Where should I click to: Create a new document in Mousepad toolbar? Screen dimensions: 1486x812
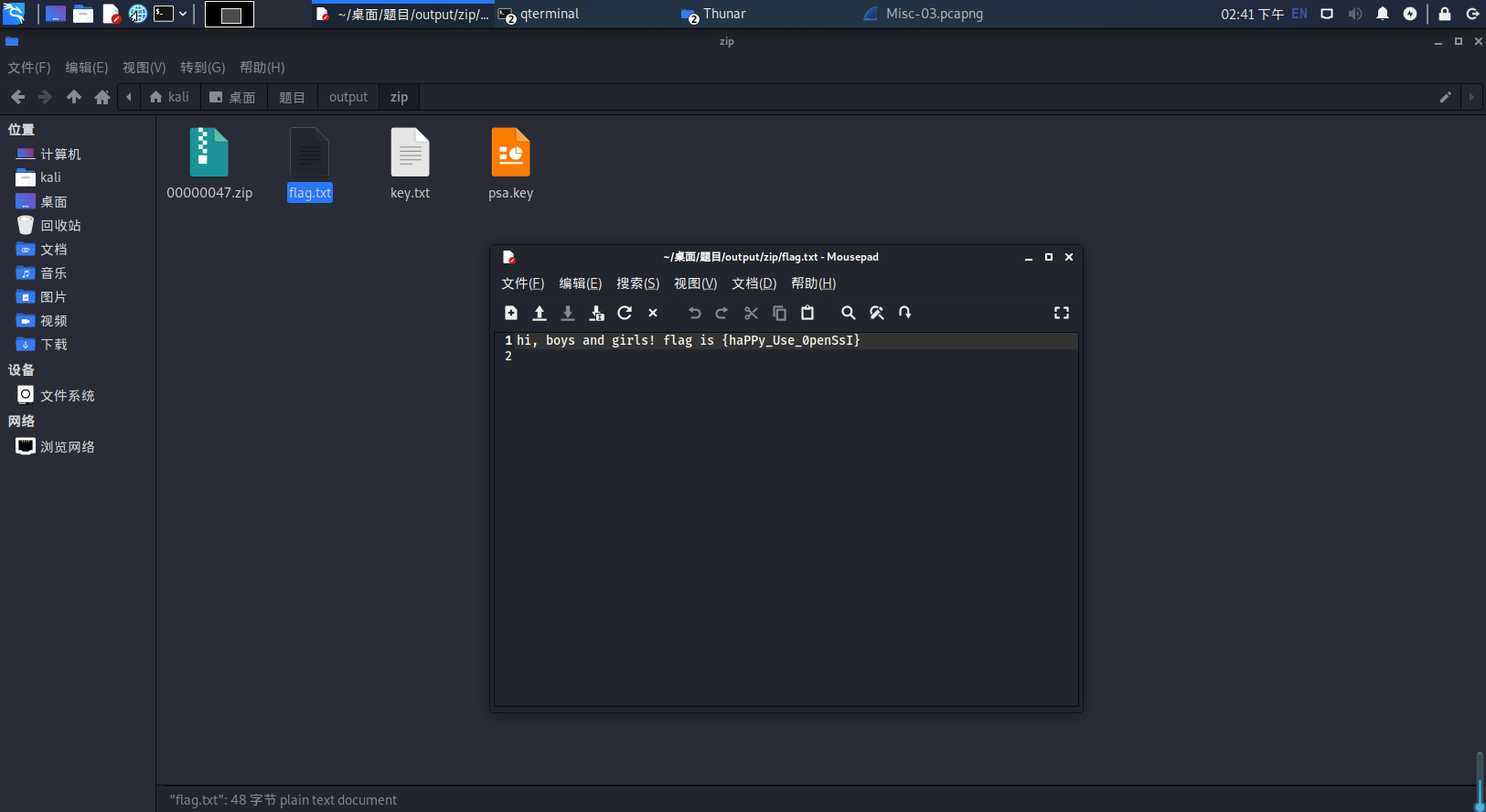tap(511, 313)
